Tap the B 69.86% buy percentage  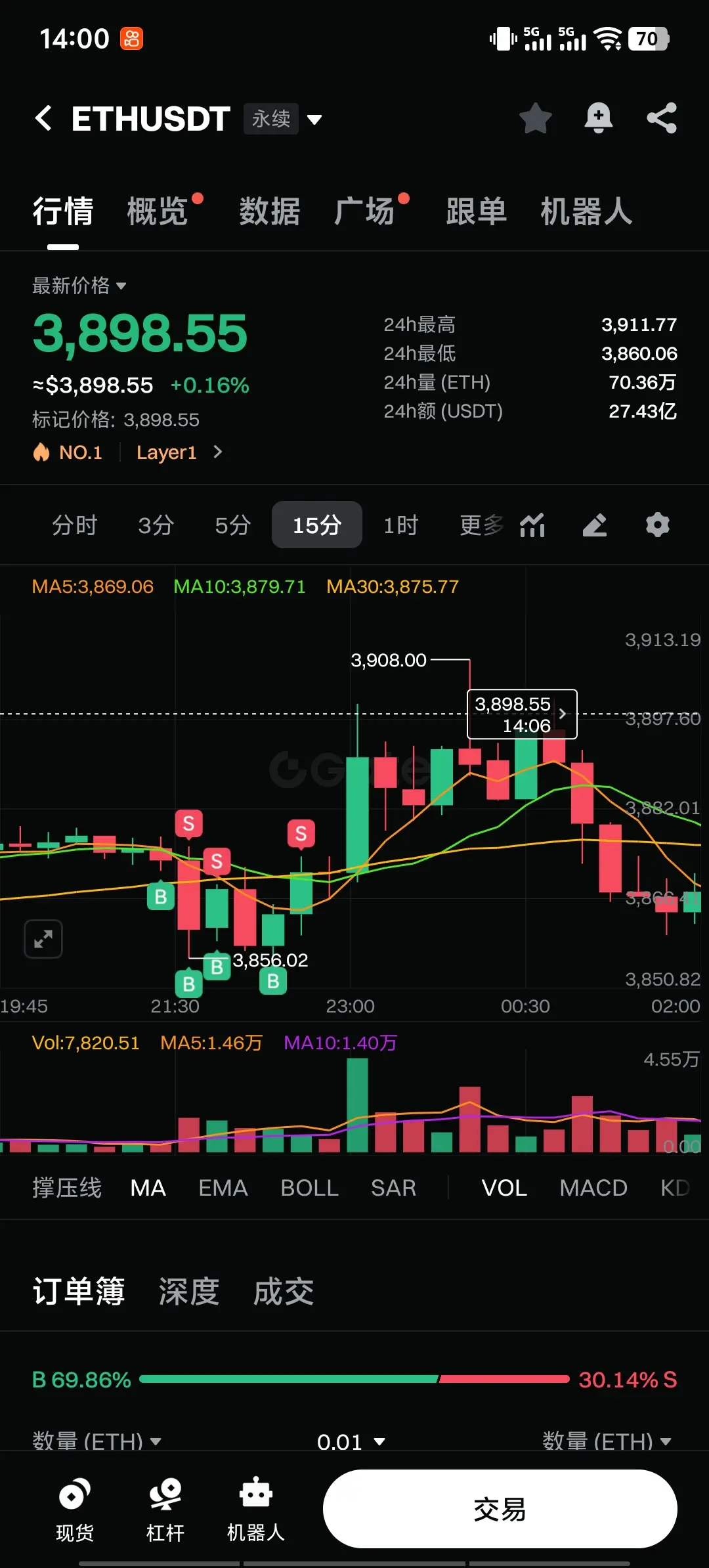coord(81,1380)
